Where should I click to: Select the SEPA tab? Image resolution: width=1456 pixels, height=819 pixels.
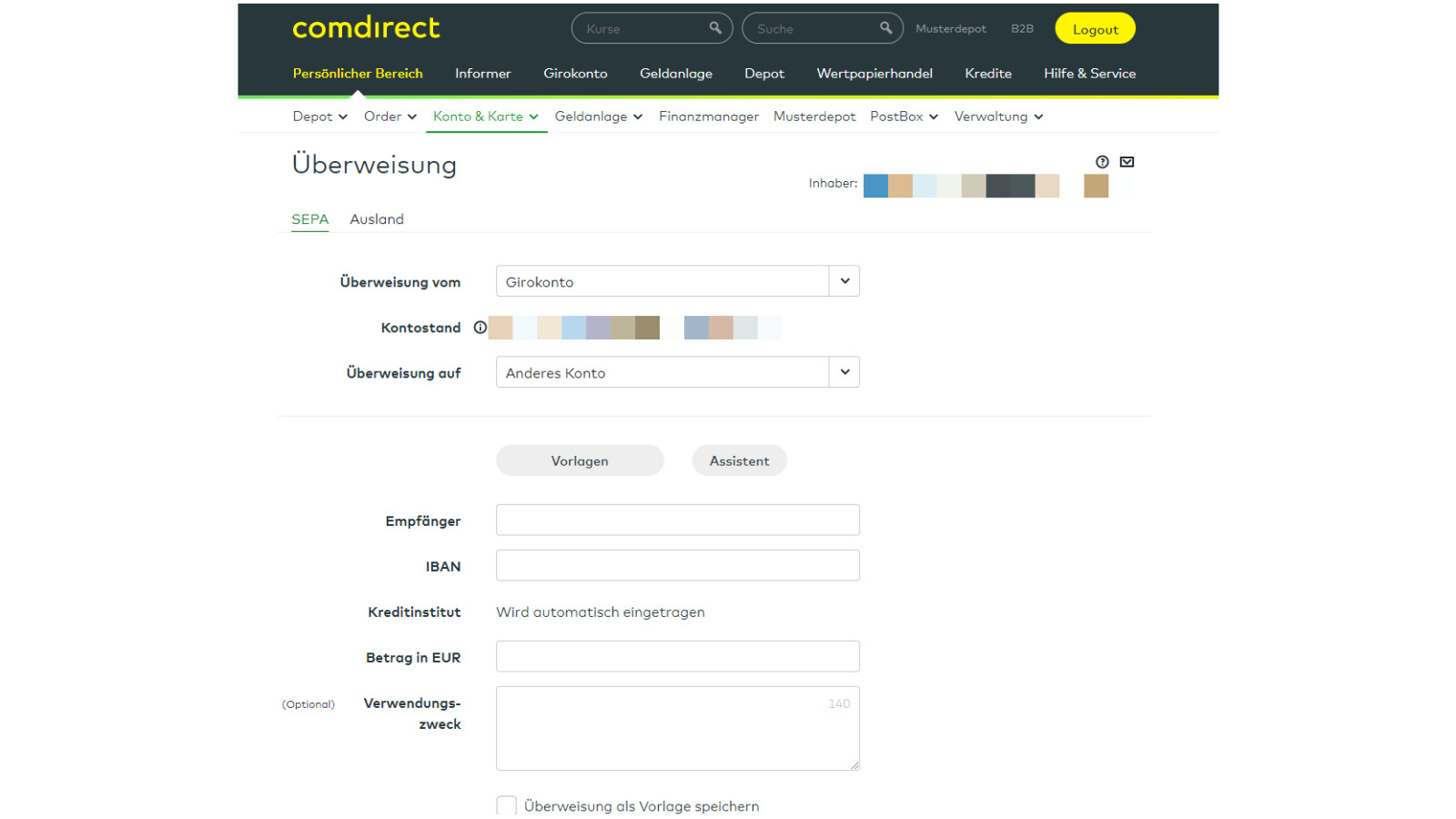(x=310, y=219)
